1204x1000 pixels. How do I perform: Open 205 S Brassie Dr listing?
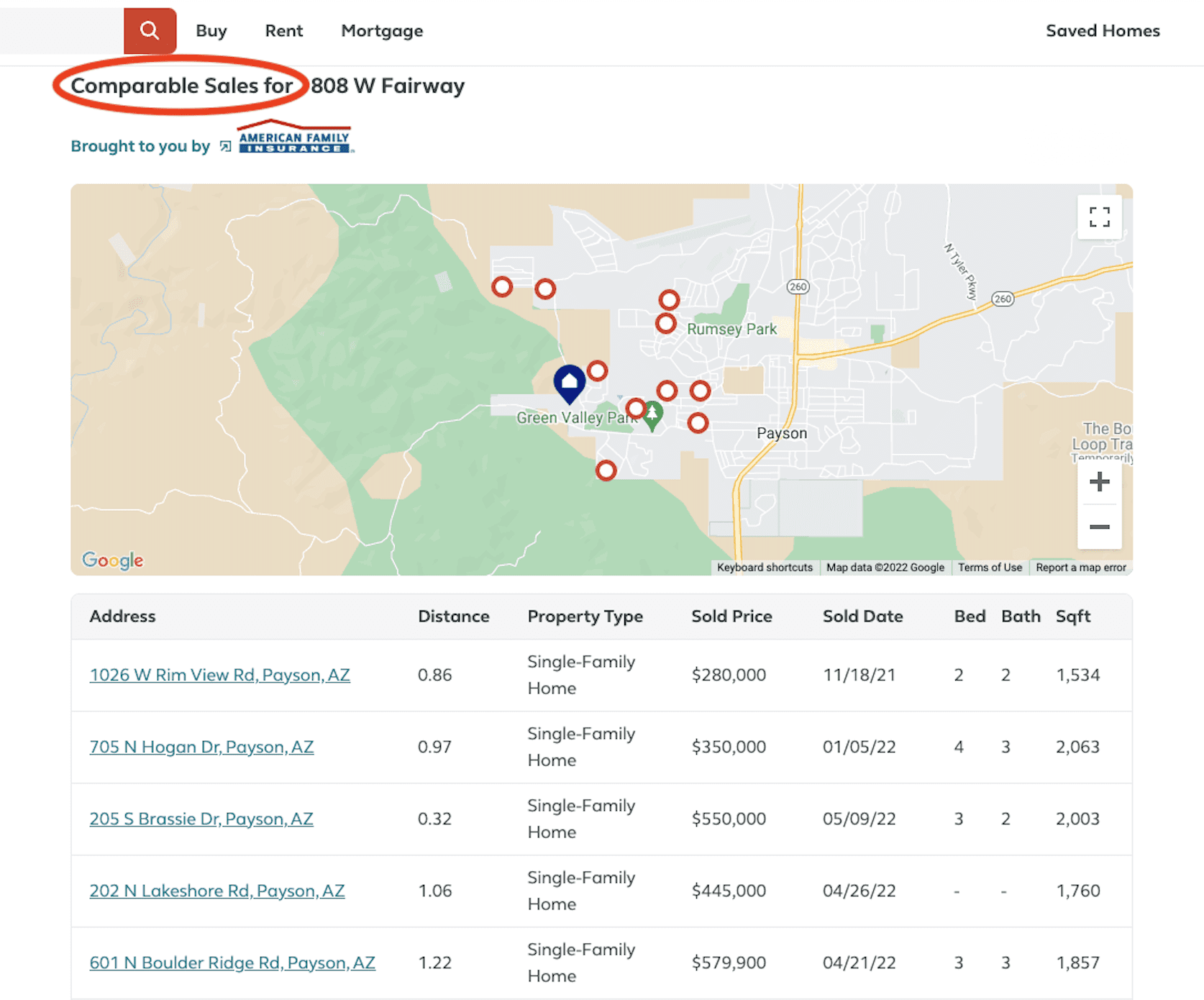pos(201,819)
